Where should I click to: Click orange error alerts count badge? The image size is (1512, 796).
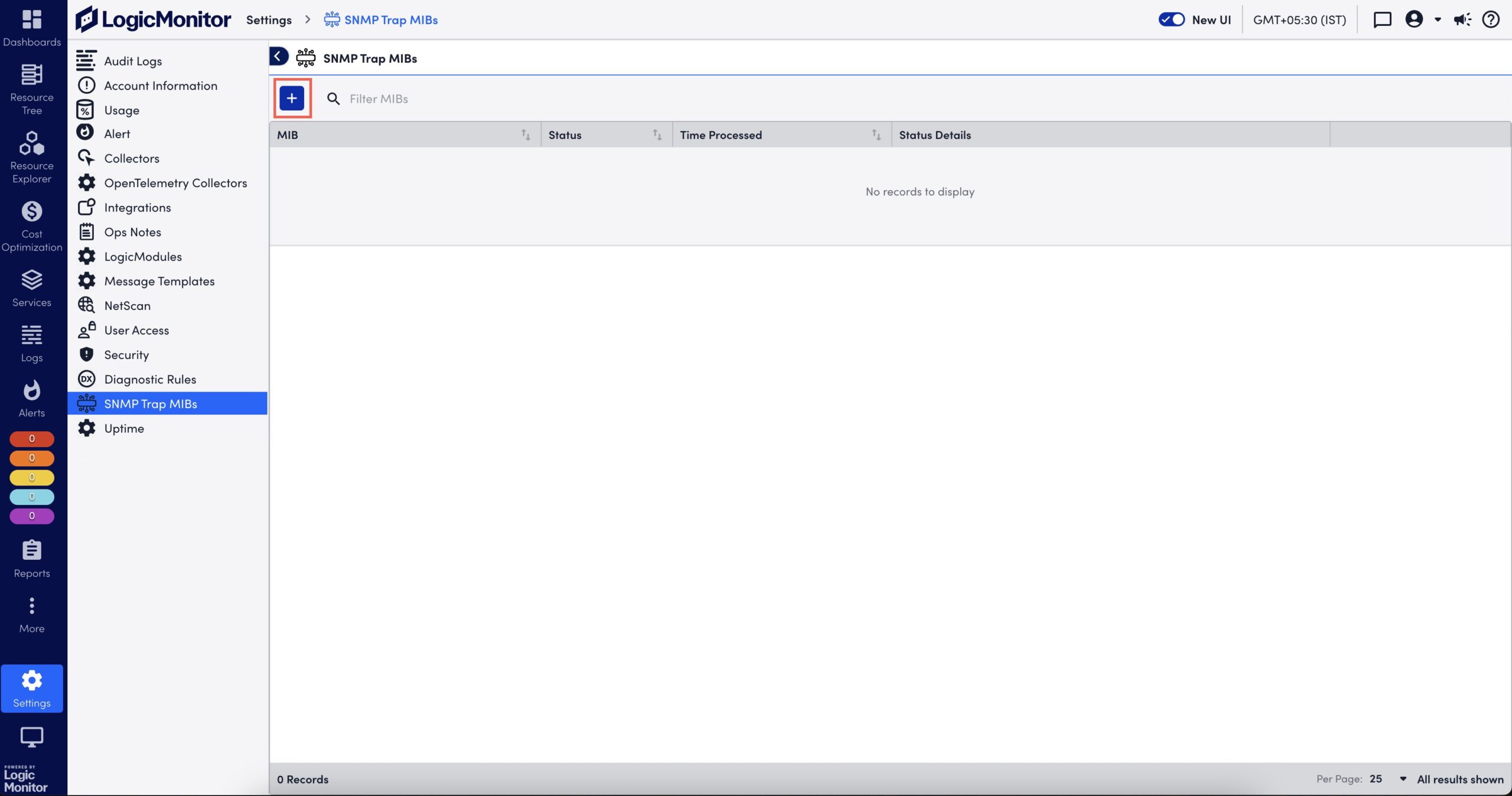tap(32, 458)
